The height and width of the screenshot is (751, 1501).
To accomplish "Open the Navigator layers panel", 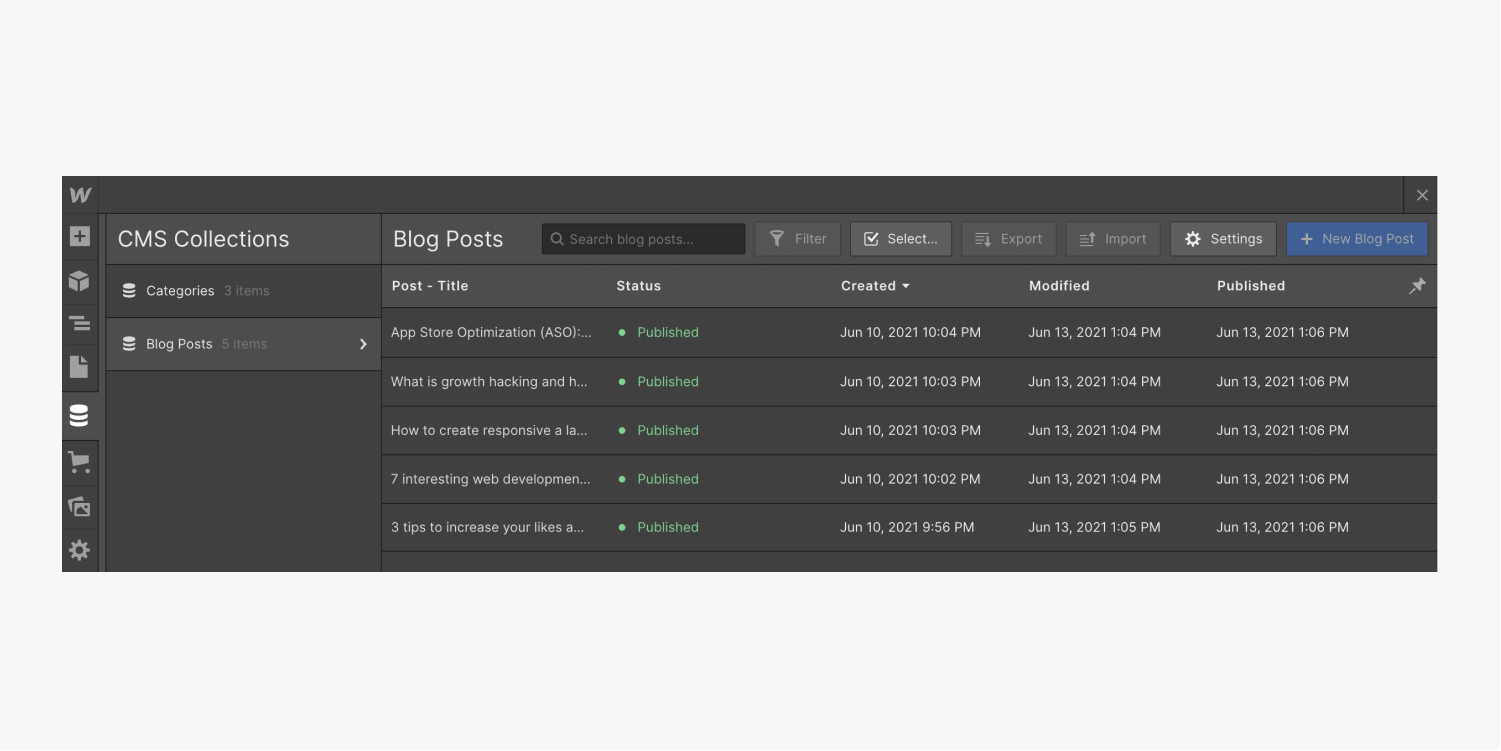I will (x=79, y=323).
